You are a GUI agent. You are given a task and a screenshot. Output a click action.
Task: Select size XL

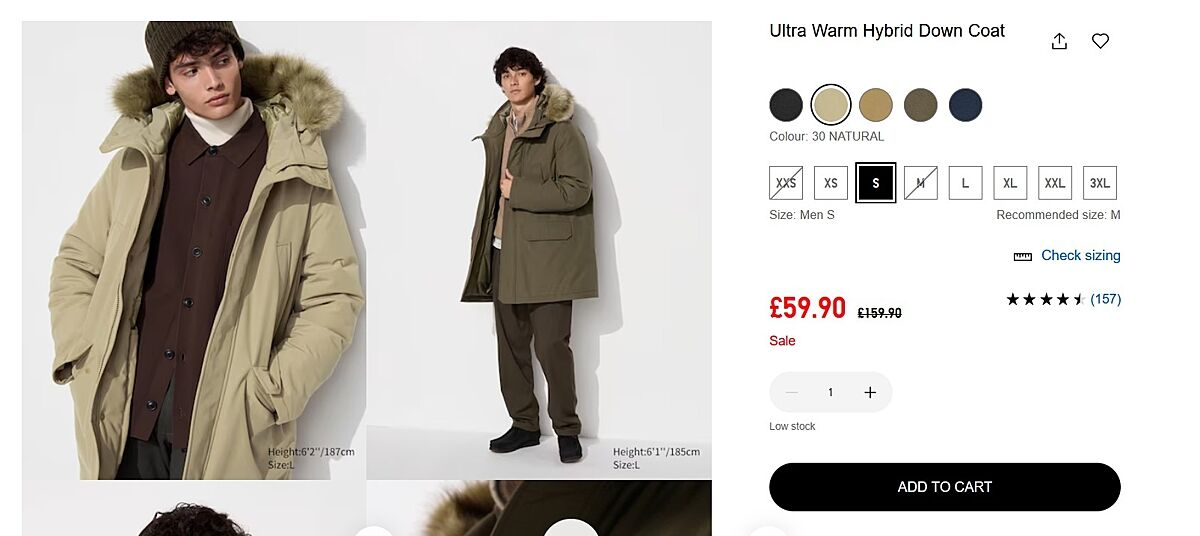pos(1010,183)
